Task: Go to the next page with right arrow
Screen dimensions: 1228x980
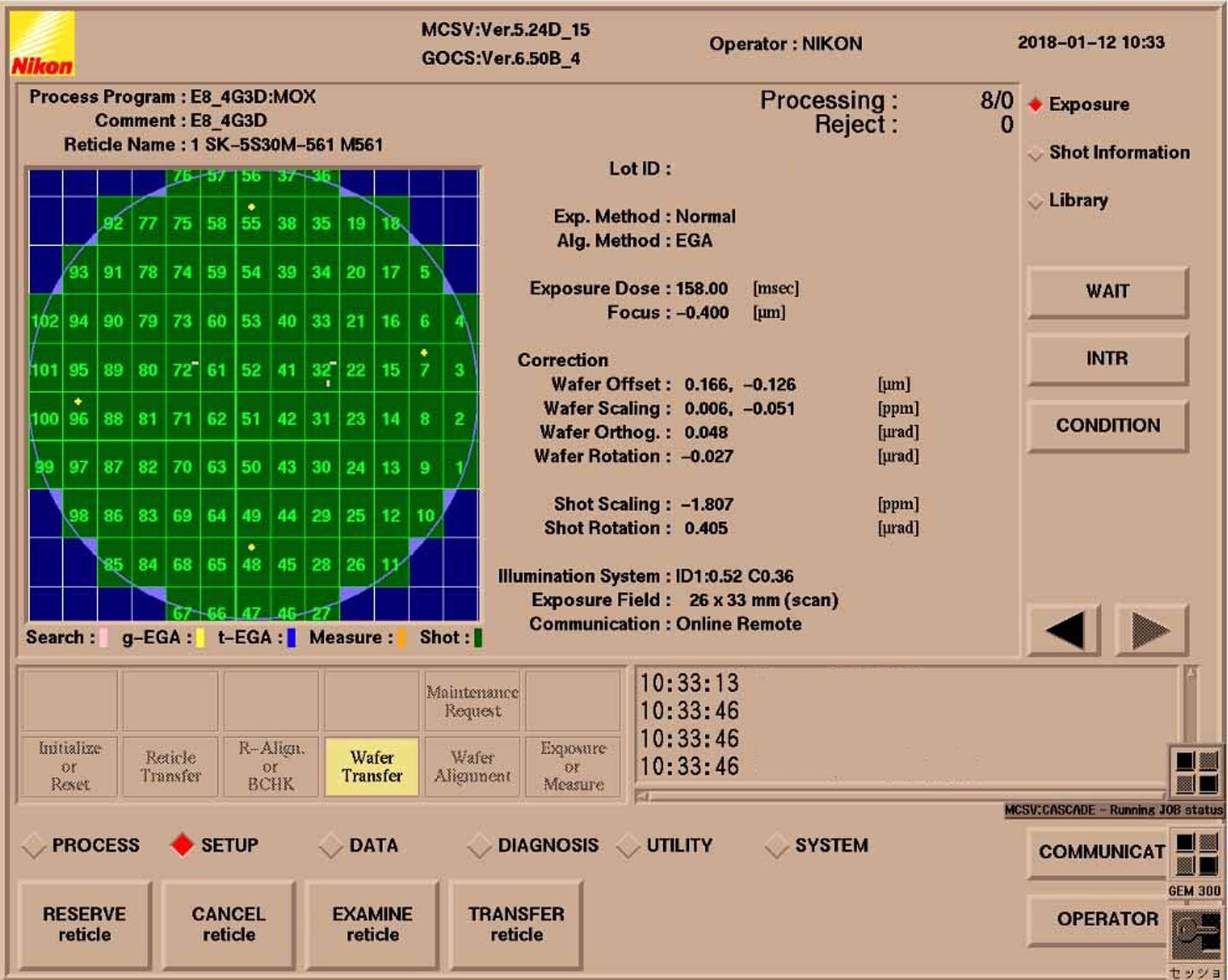Action: click(1151, 630)
